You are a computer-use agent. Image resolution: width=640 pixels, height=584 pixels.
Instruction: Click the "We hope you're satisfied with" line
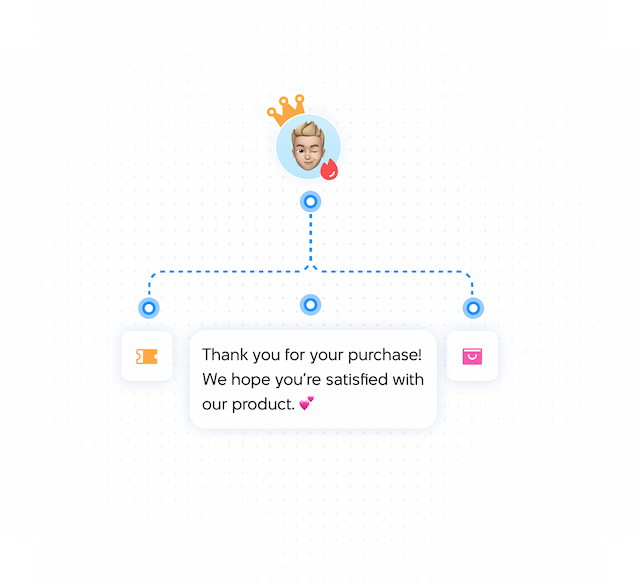click(312, 380)
